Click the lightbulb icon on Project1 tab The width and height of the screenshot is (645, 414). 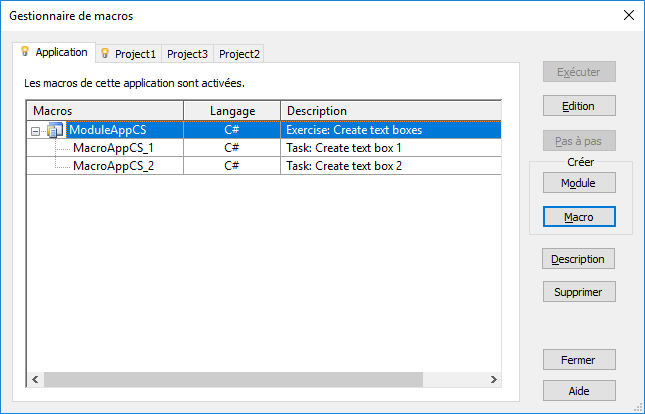[105, 53]
